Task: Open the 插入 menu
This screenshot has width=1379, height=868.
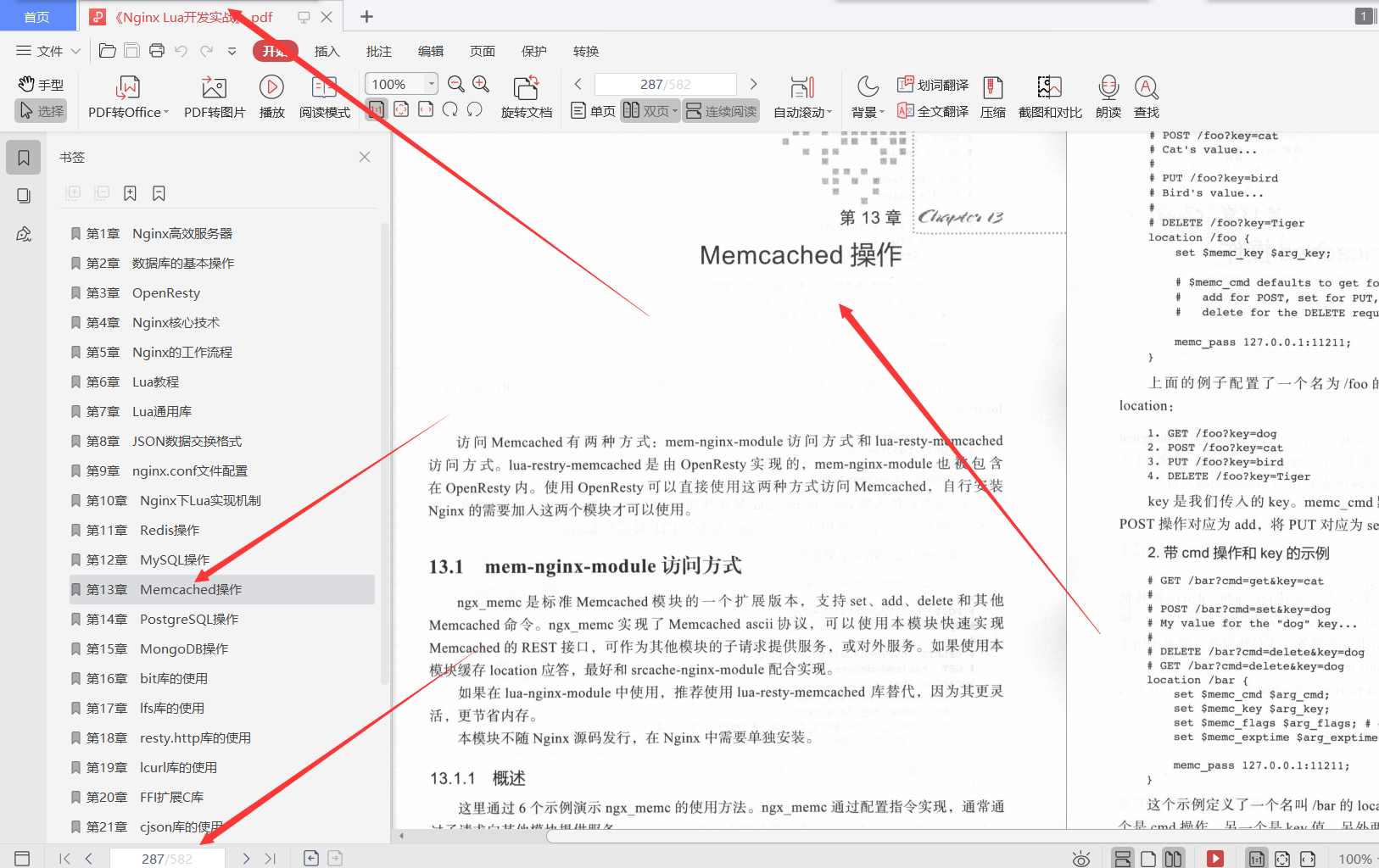Action: click(327, 51)
